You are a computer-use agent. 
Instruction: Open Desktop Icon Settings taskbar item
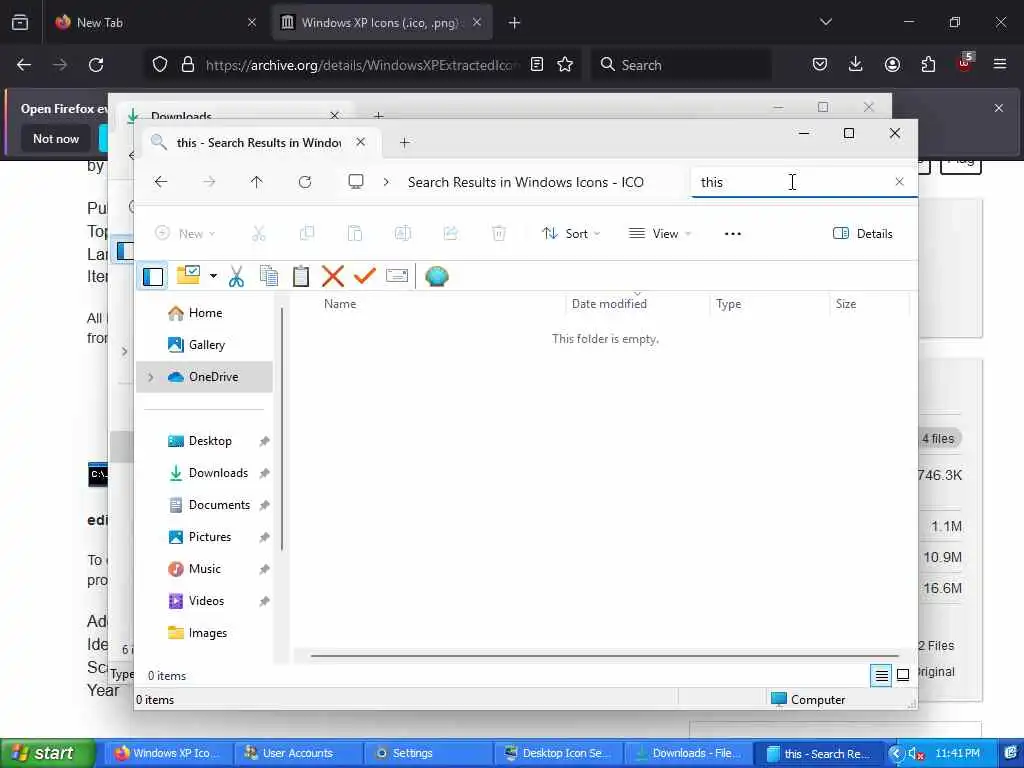point(557,754)
